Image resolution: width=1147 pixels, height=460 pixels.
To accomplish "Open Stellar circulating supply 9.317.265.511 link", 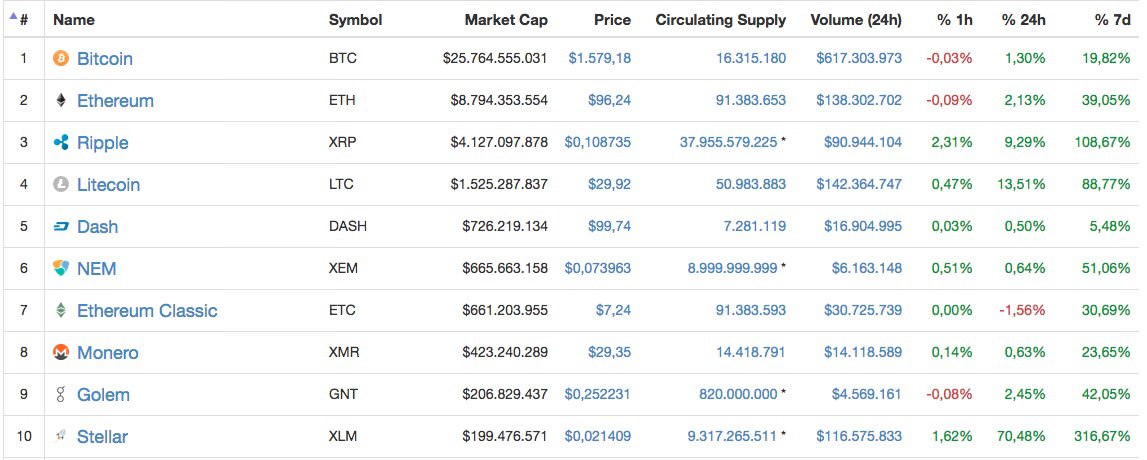I will click(732, 437).
